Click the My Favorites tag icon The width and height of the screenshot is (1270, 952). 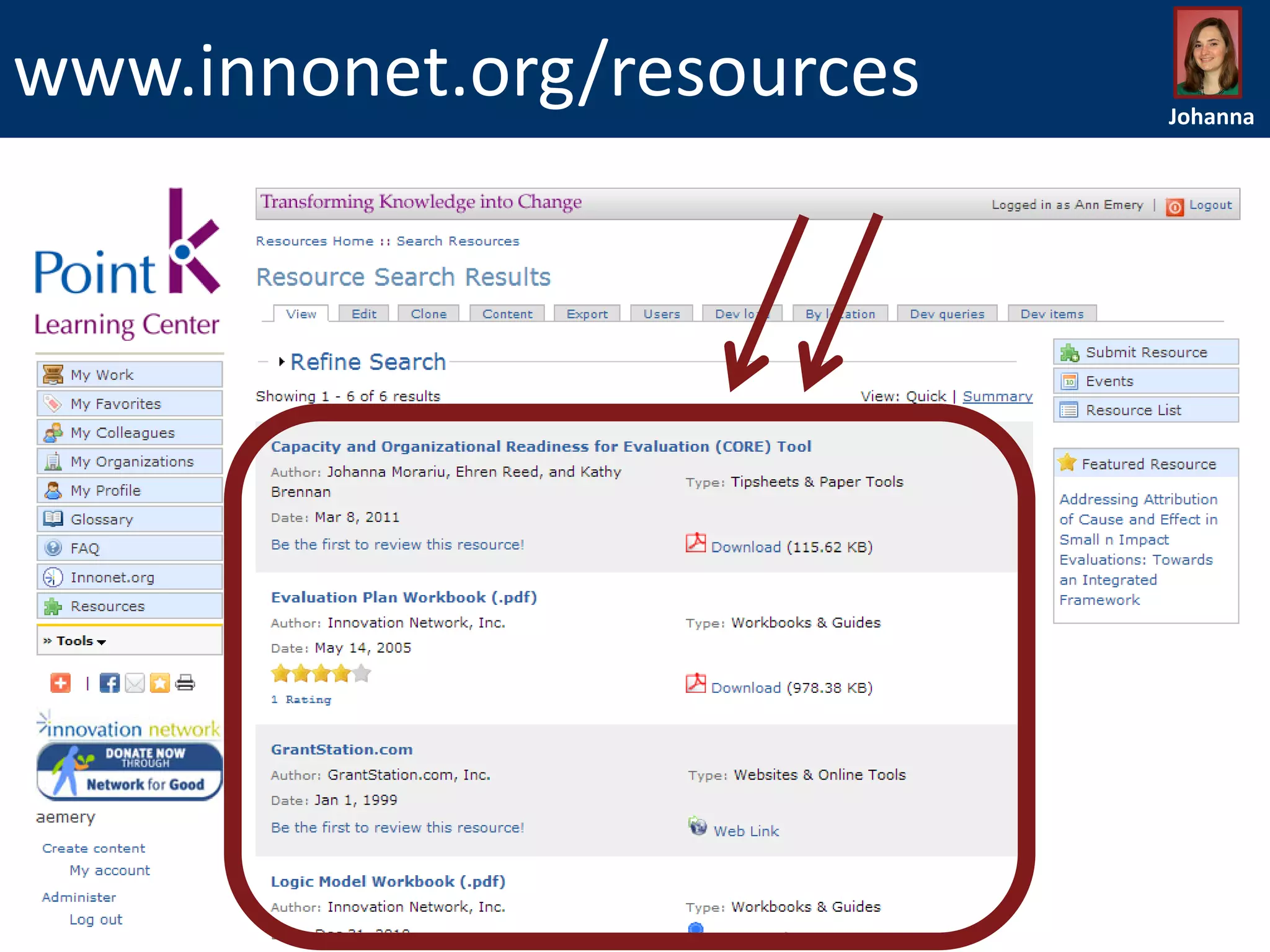53,403
